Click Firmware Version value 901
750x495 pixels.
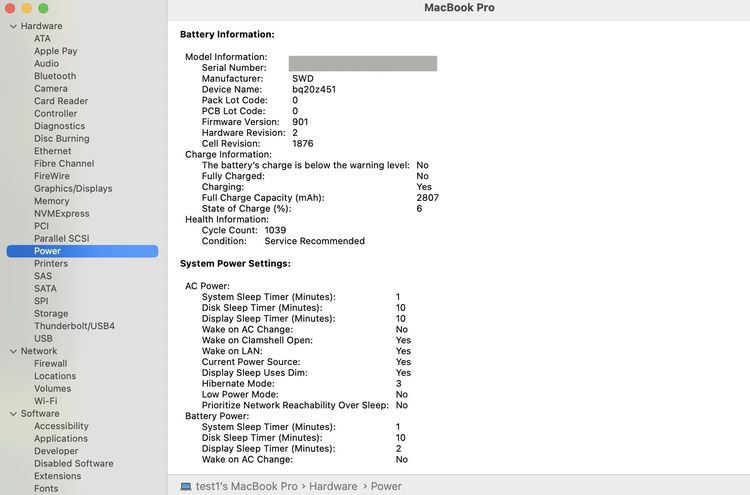300,122
